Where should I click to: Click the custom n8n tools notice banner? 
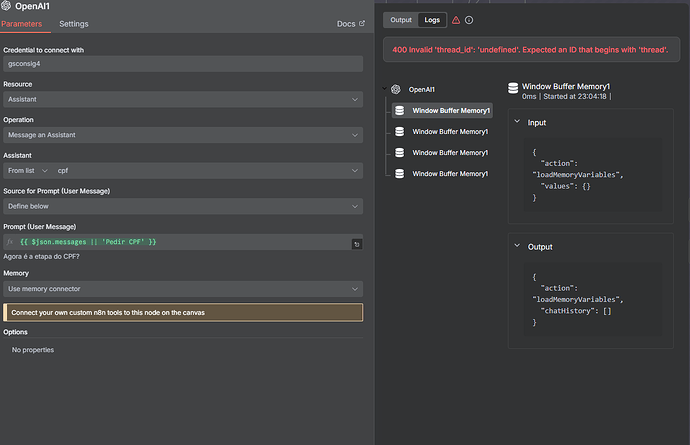[183, 313]
